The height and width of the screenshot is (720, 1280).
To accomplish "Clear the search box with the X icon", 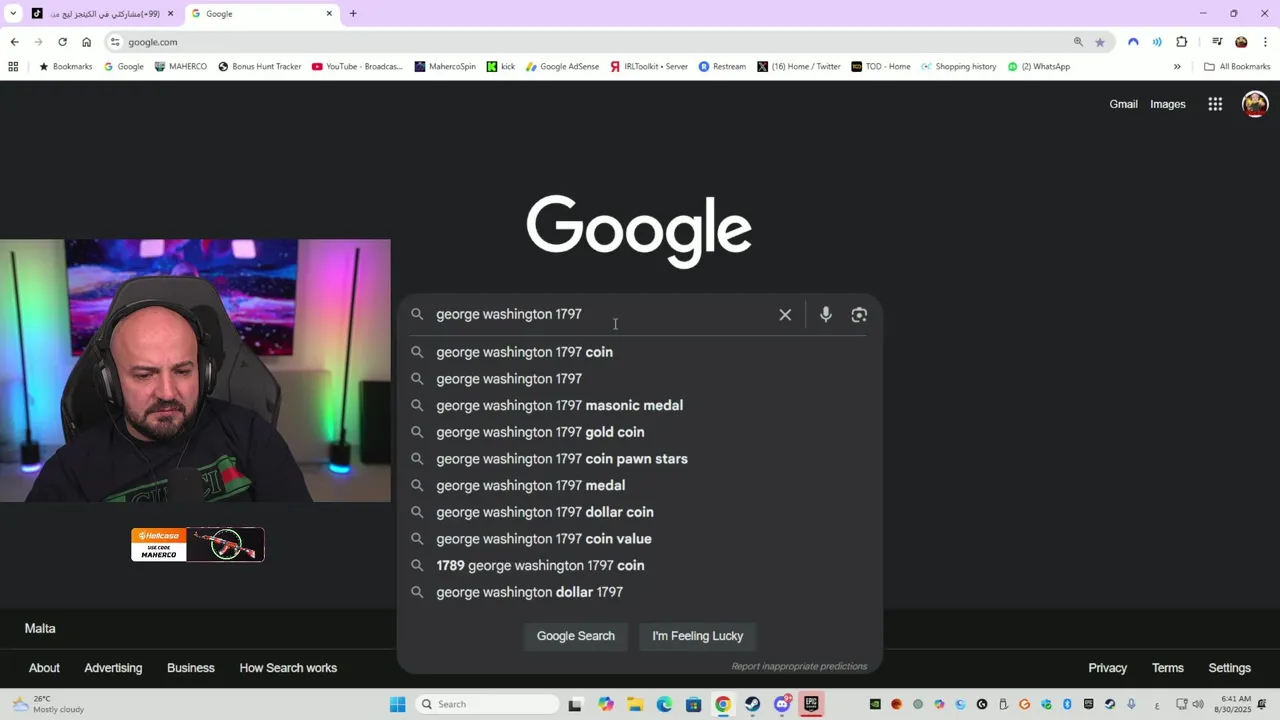I will point(785,315).
